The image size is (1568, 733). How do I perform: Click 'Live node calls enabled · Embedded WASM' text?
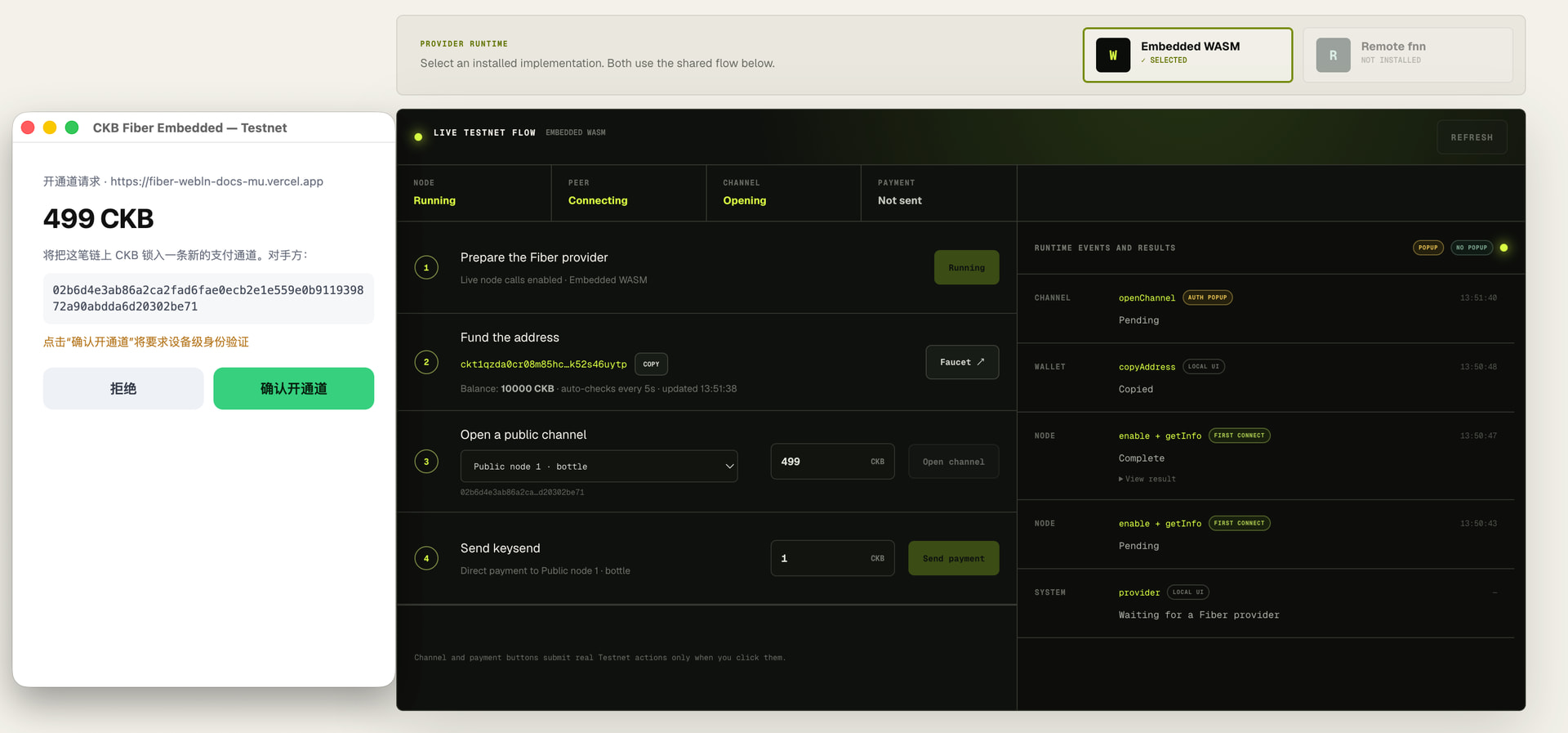[x=554, y=279]
